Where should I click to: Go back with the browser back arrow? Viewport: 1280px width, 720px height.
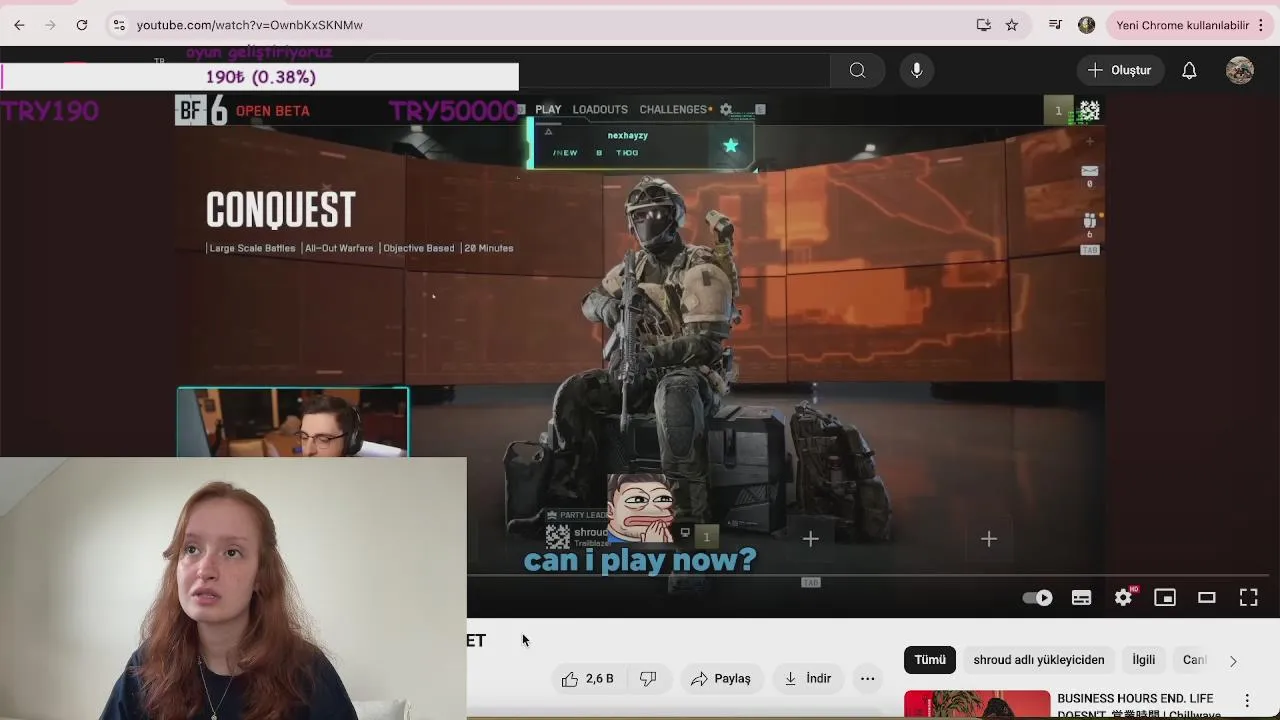[x=19, y=25]
